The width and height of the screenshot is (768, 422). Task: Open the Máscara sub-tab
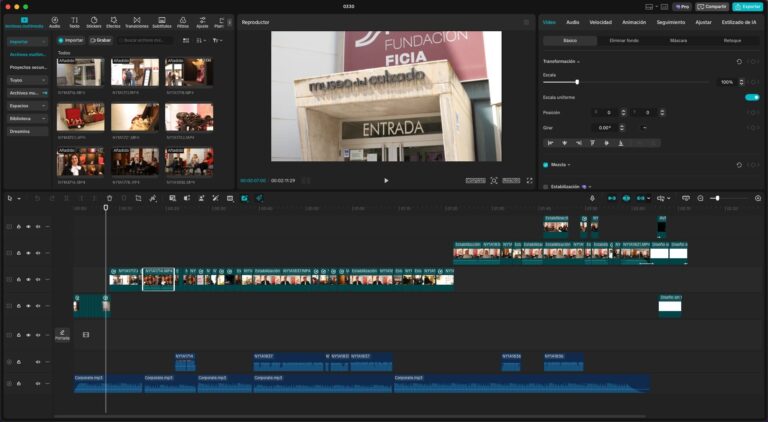pyautogui.click(x=678, y=41)
